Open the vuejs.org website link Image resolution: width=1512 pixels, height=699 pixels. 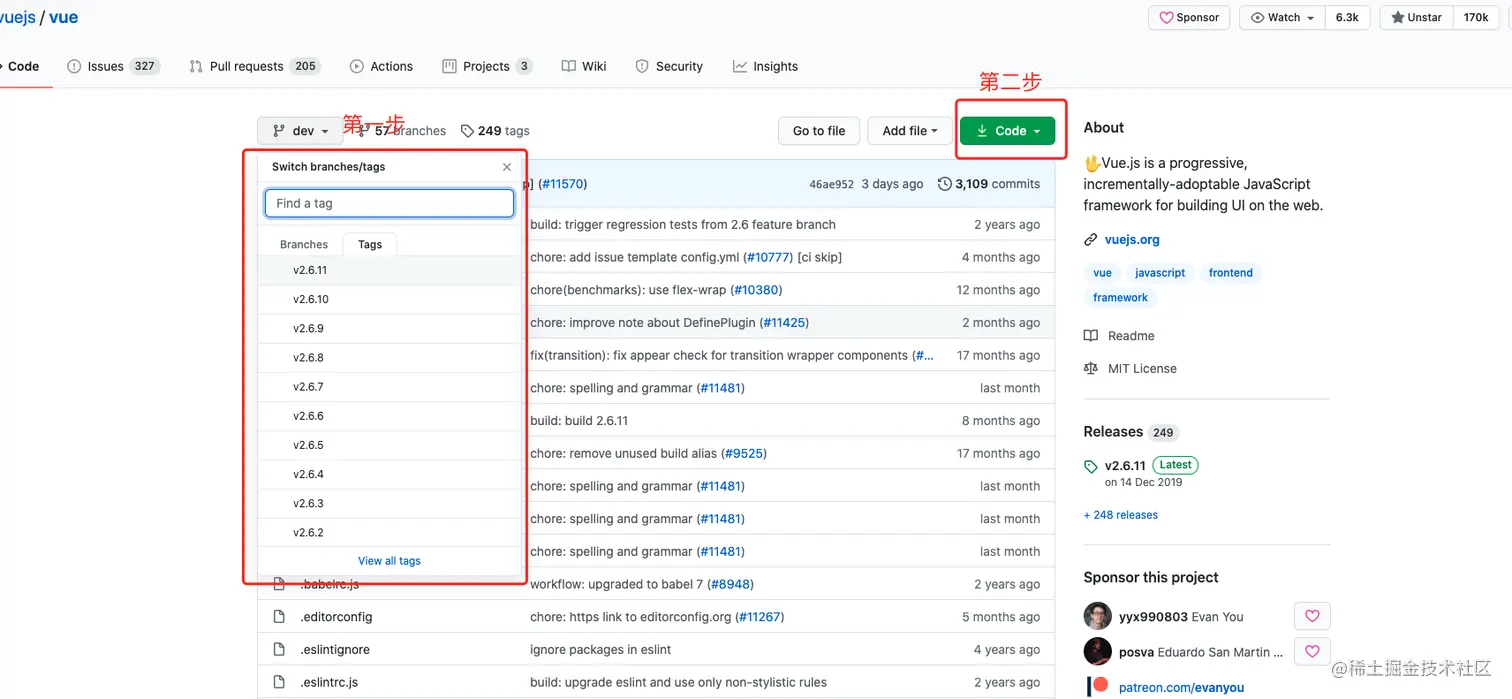click(1132, 240)
